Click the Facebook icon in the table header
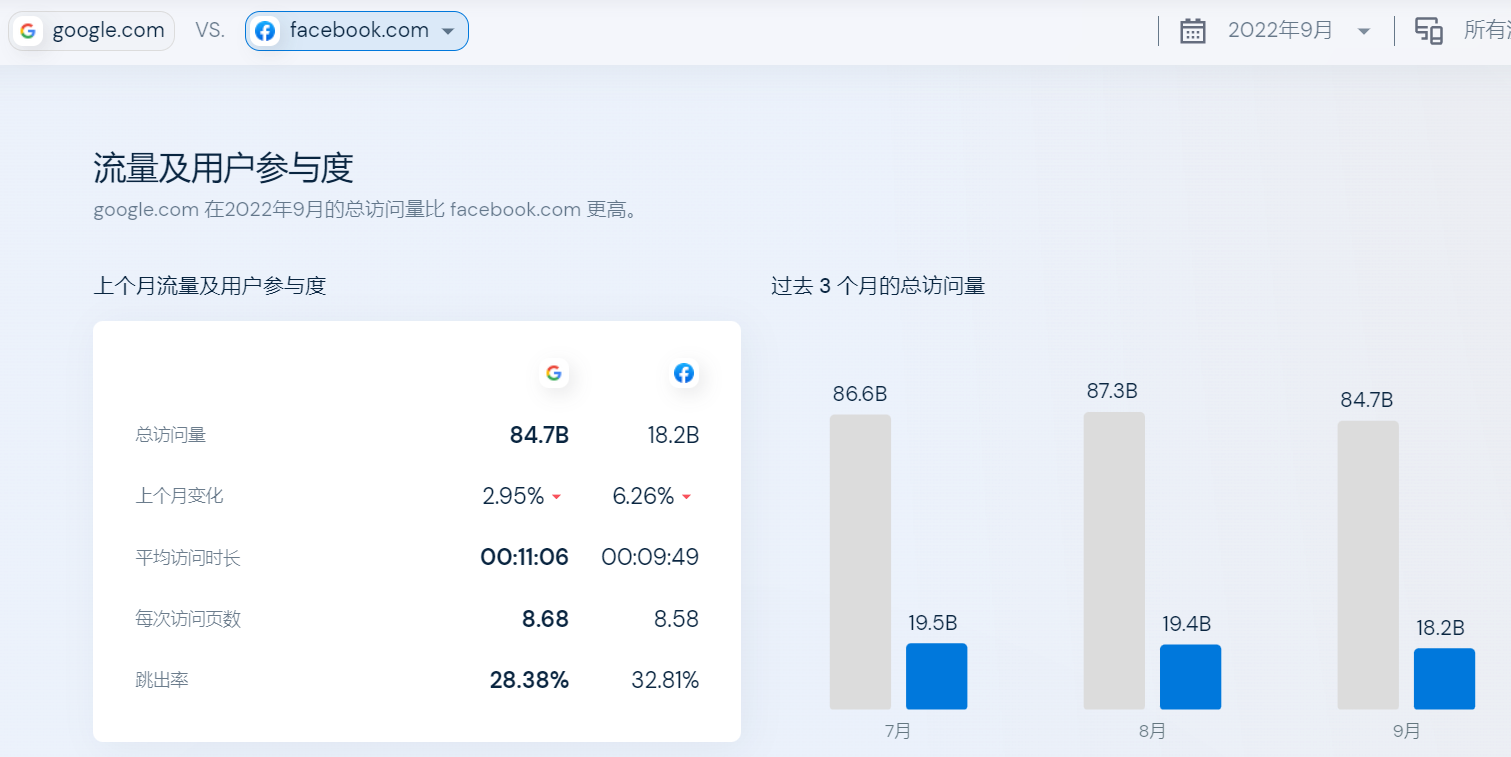 [x=684, y=373]
